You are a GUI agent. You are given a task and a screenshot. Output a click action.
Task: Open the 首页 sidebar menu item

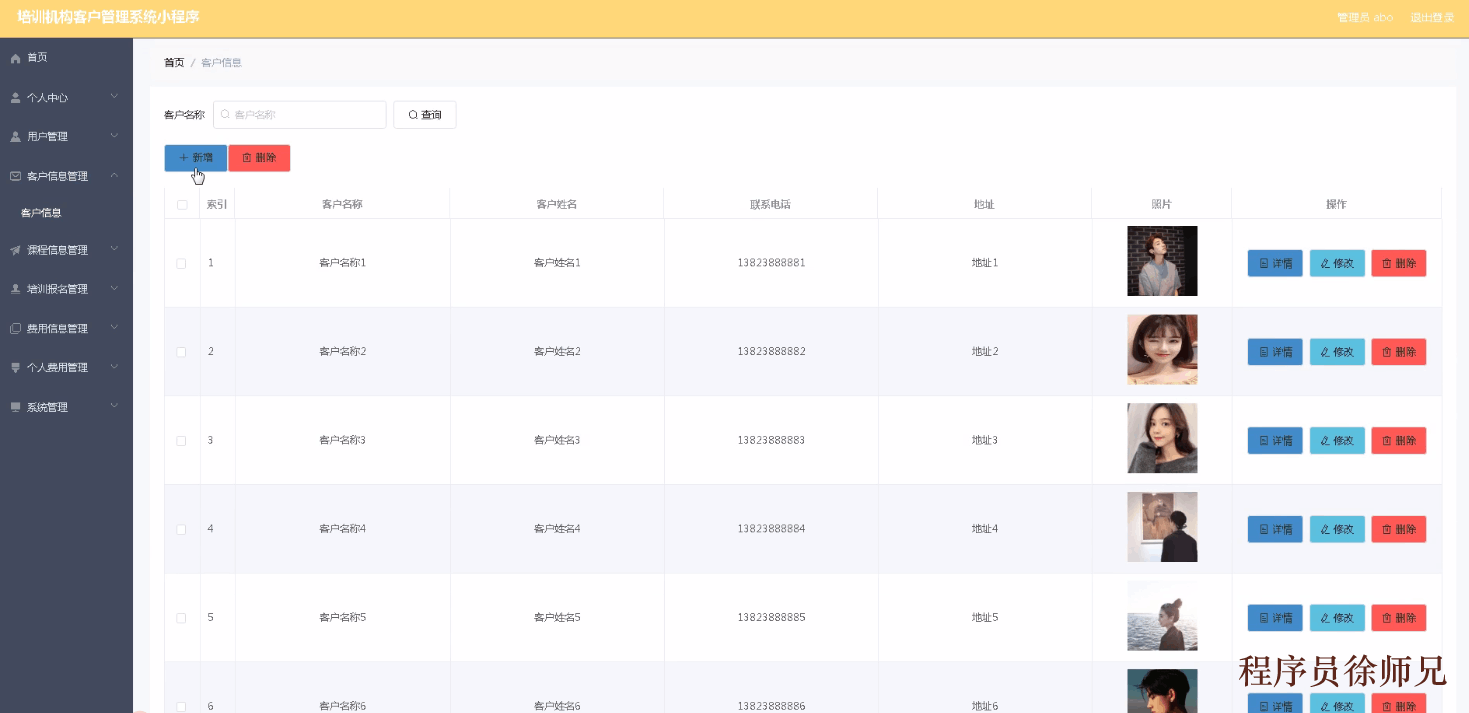pyautogui.click(x=66, y=58)
